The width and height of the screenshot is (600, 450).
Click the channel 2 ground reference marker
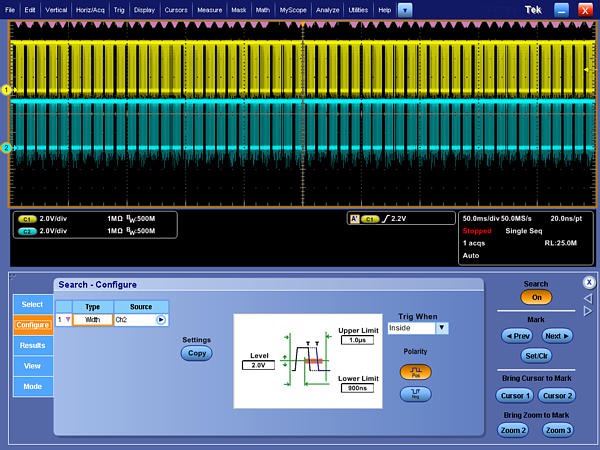[6, 148]
